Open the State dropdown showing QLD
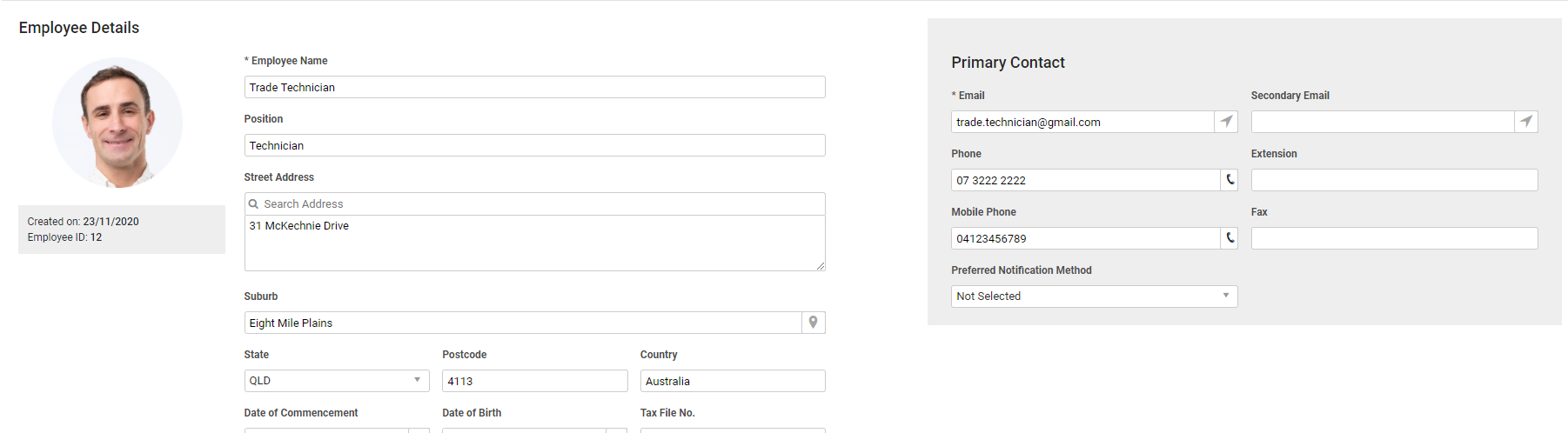 337,381
